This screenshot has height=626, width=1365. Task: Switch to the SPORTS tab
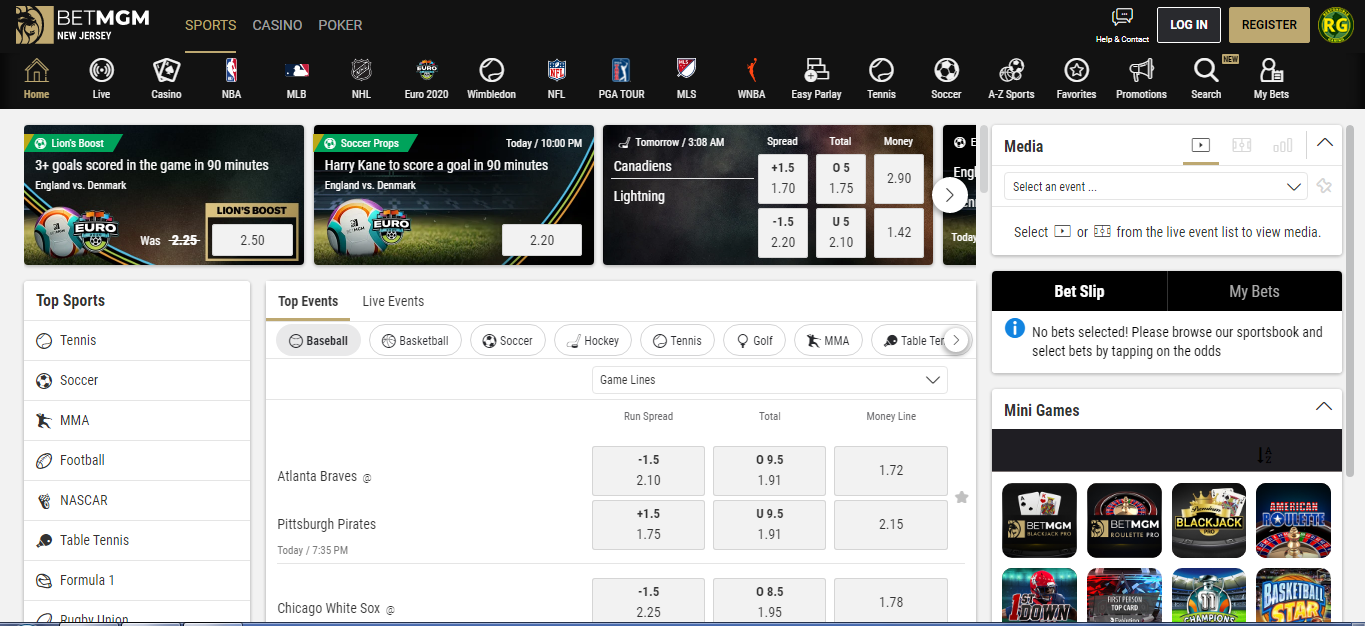(211, 25)
